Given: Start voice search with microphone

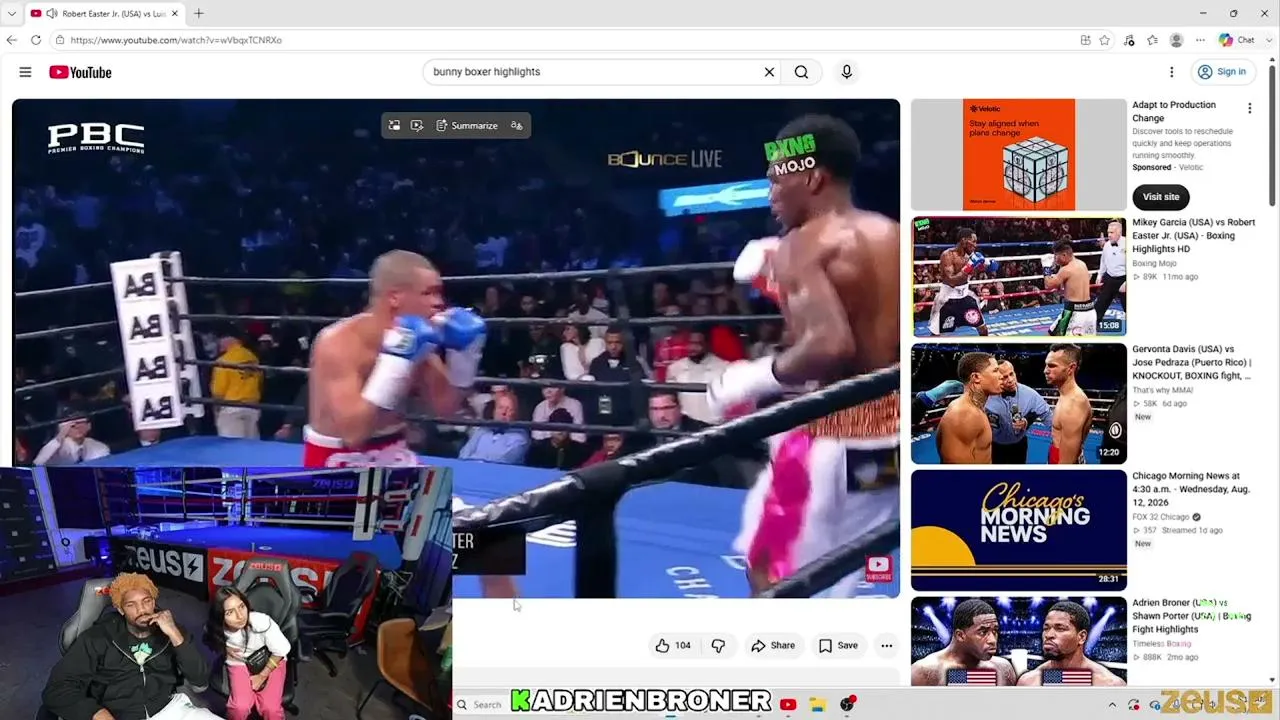Looking at the screenshot, I should 847,72.
